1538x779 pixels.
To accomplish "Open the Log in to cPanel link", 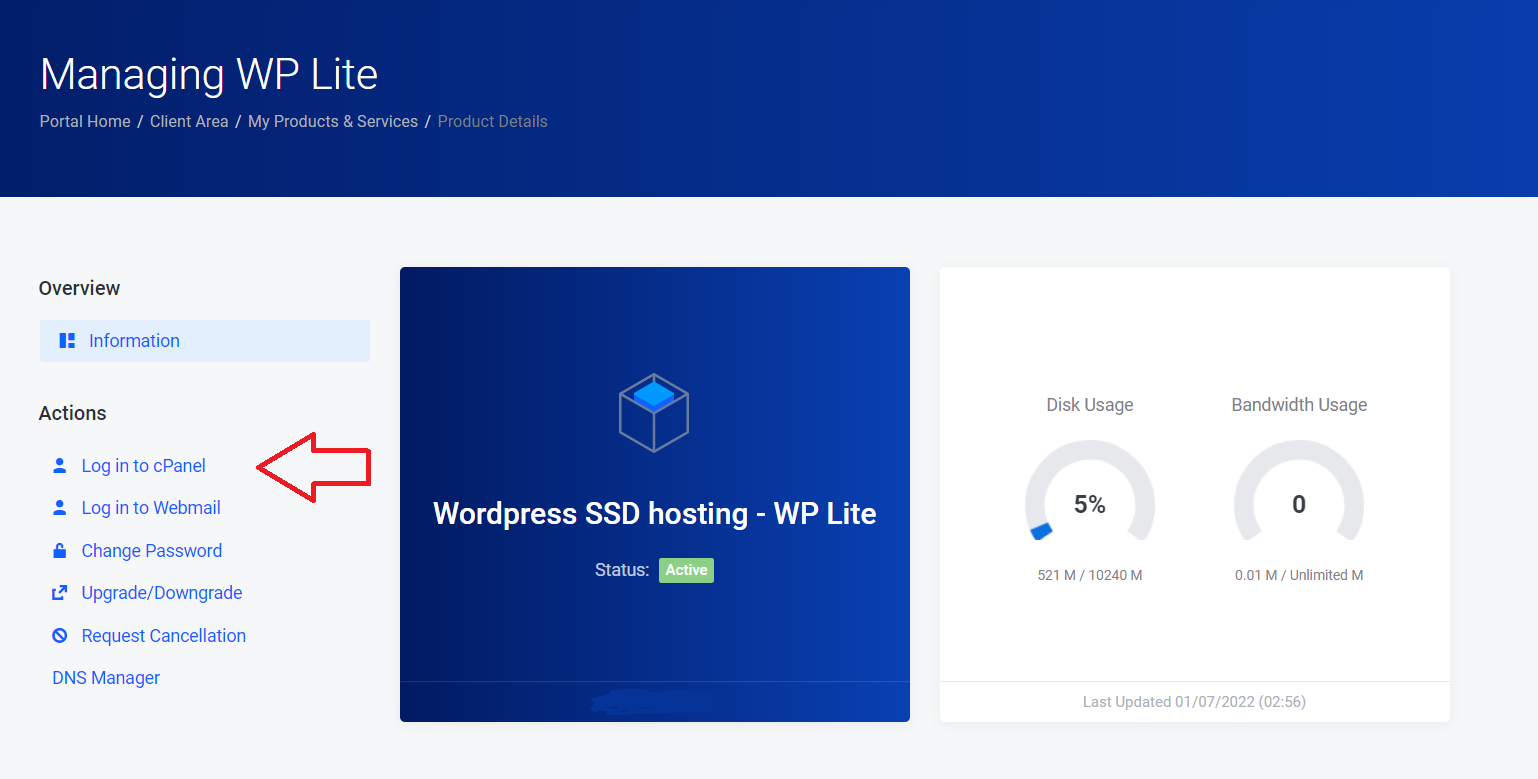I will 143,466.
